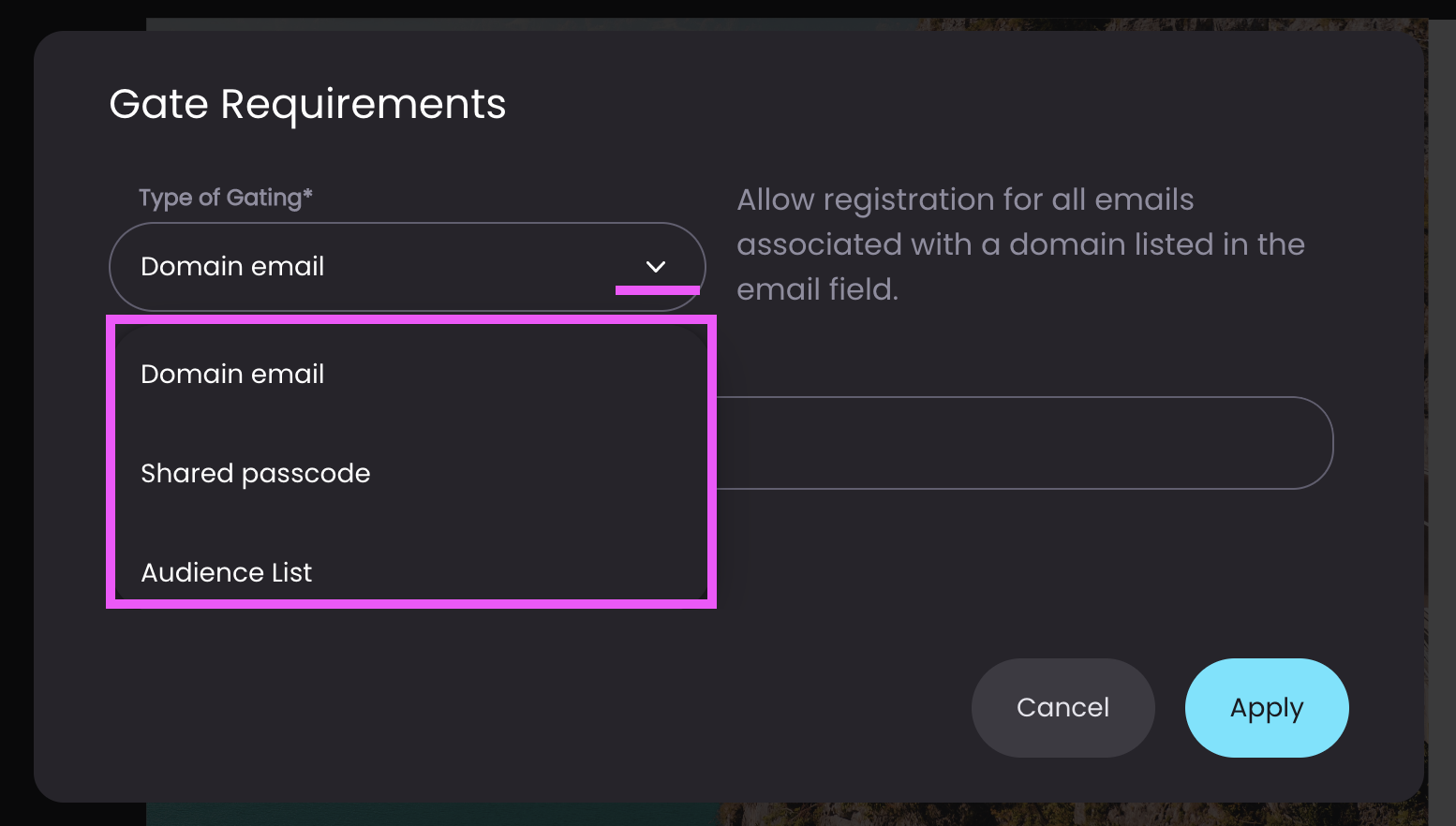Click empty header area right of title
The height and width of the screenshot is (826, 1456).
pyautogui.click(x=937, y=104)
